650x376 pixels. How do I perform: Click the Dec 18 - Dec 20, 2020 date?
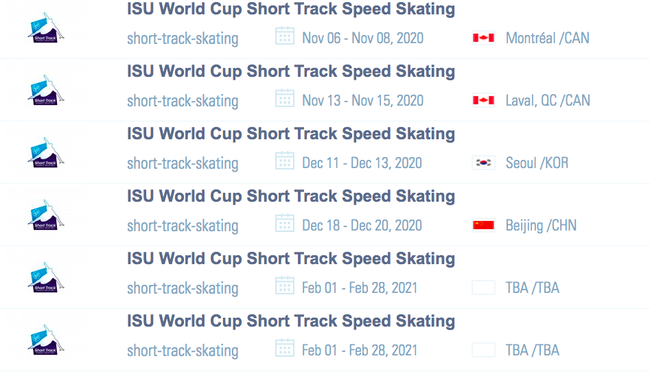coord(362,226)
